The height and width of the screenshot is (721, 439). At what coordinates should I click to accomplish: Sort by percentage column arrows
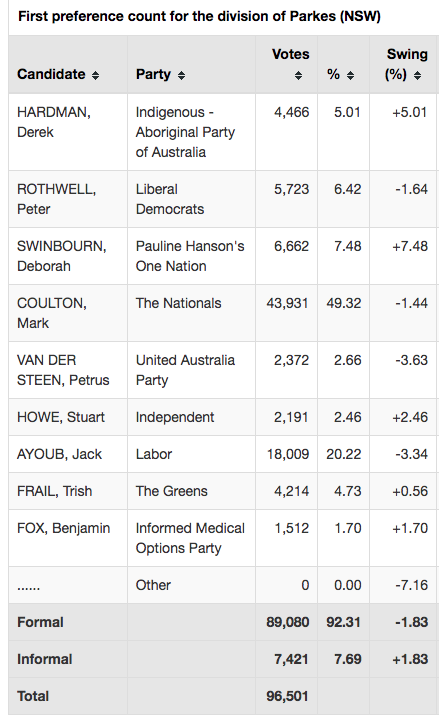click(x=351, y=75)
